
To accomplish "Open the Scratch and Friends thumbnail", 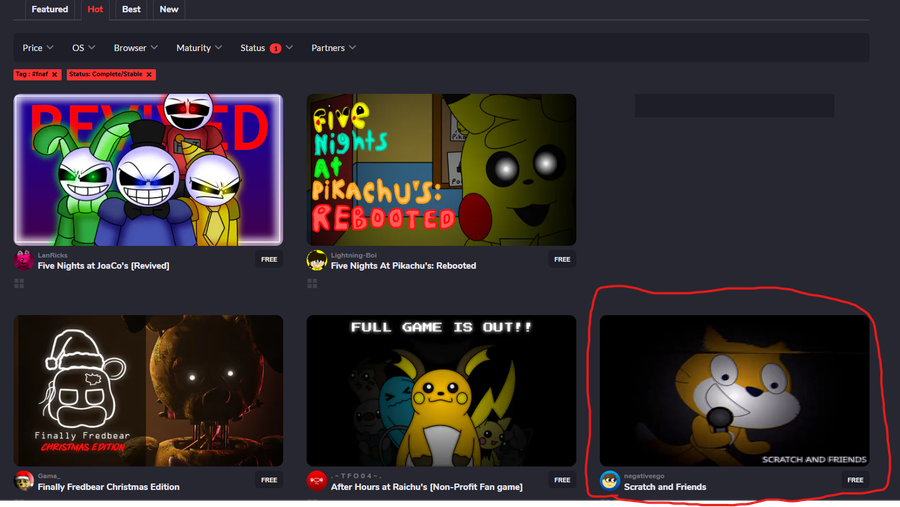I will click(x=734, y=390).
